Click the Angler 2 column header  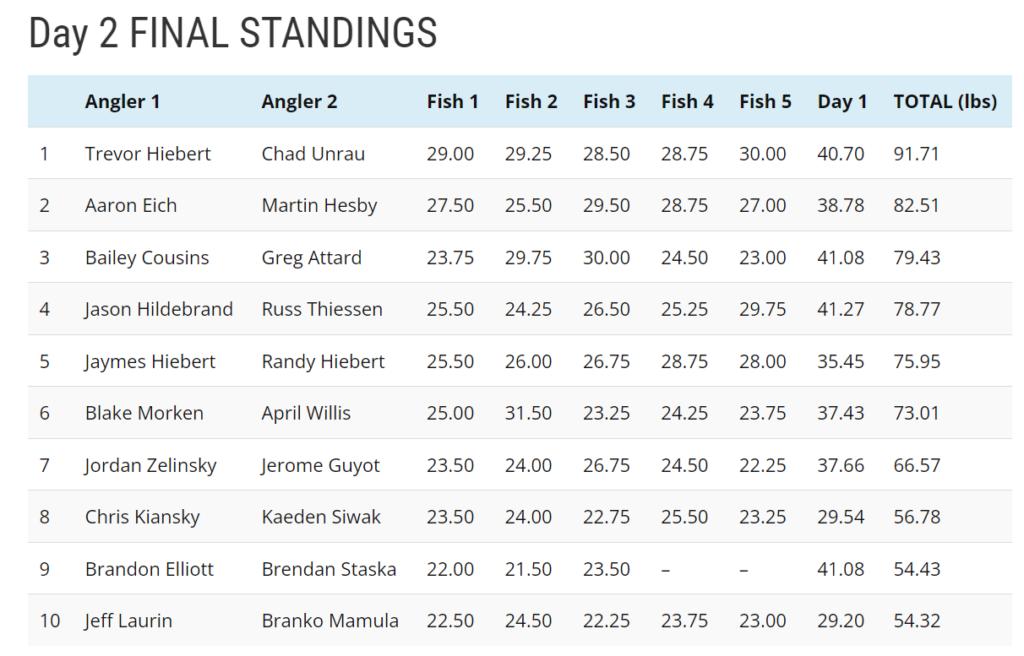tap(299, 101)
